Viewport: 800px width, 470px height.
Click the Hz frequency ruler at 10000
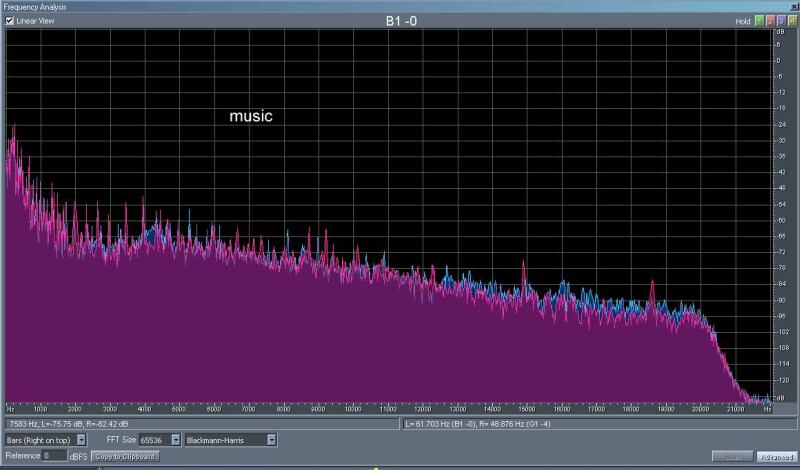coord(353,409)
